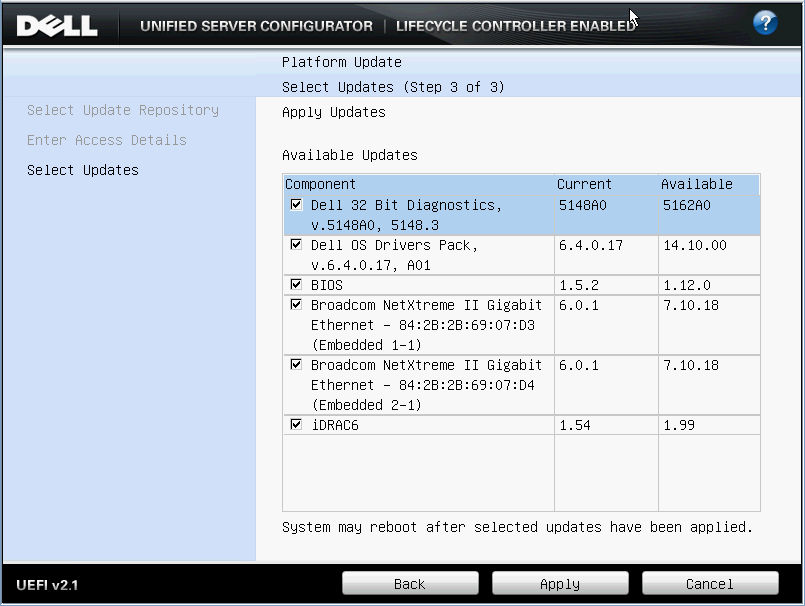The image size is (805, 606).
Task: Toggle Broadcom Embedded 2-1 checkbox
Action: [x=296, y=364]
